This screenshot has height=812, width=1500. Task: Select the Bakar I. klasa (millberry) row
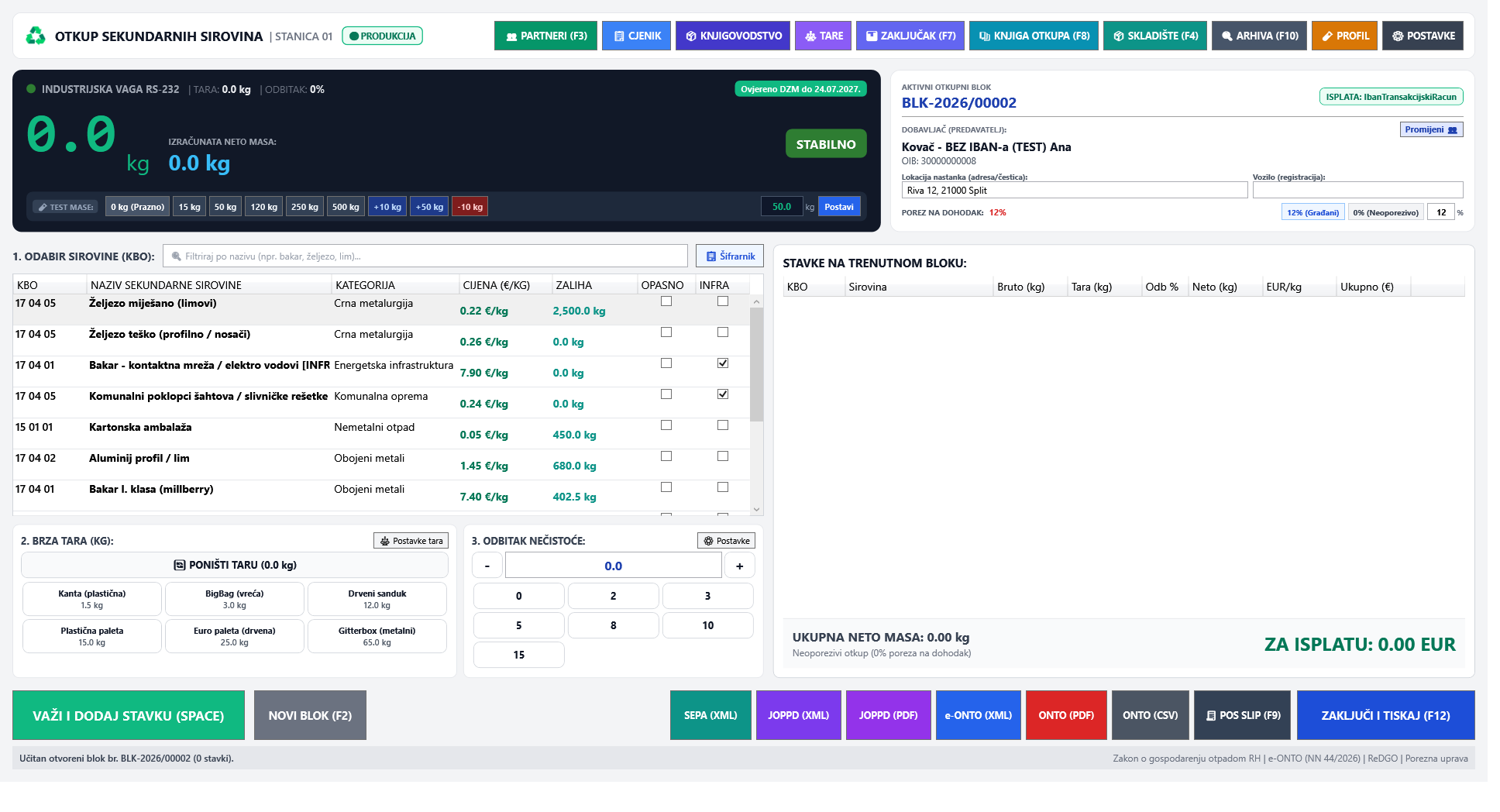coord(381,495)
